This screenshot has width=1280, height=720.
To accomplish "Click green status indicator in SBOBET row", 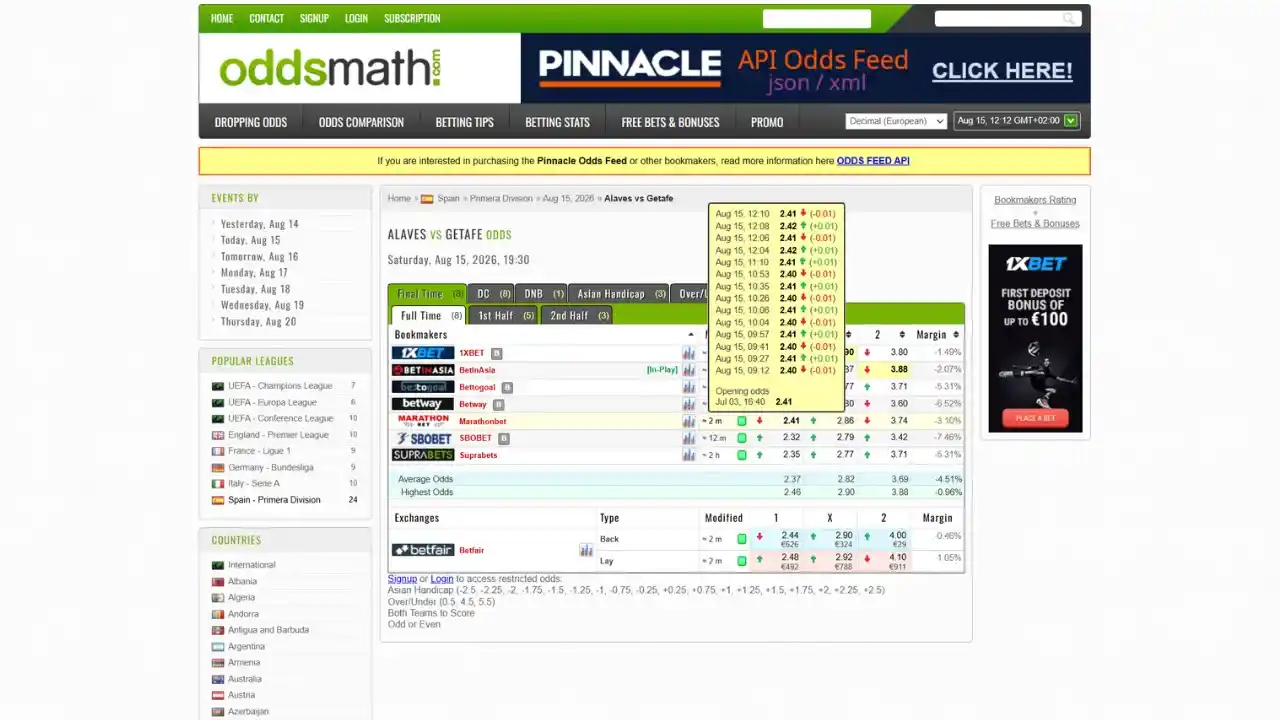I will coord(742,438).
